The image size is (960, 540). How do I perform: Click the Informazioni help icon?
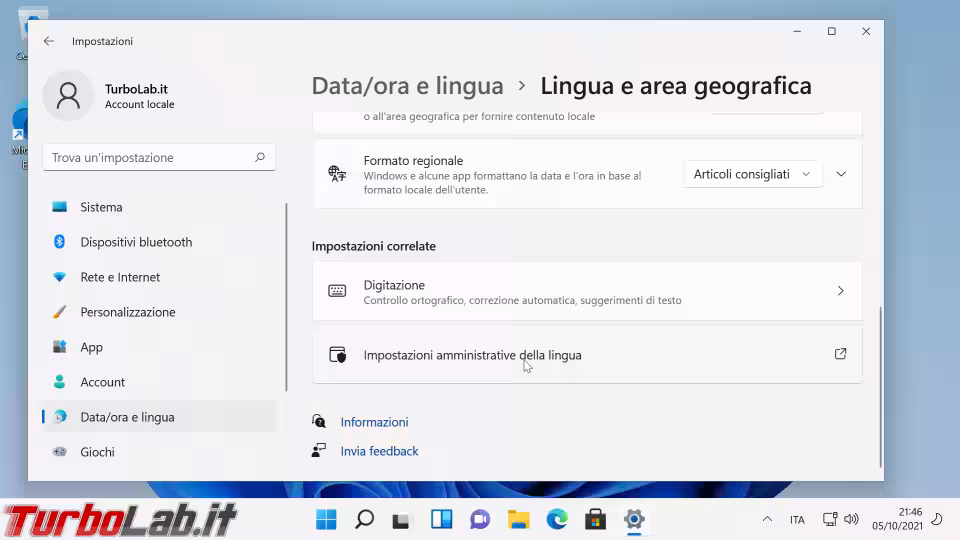(319, 421)
